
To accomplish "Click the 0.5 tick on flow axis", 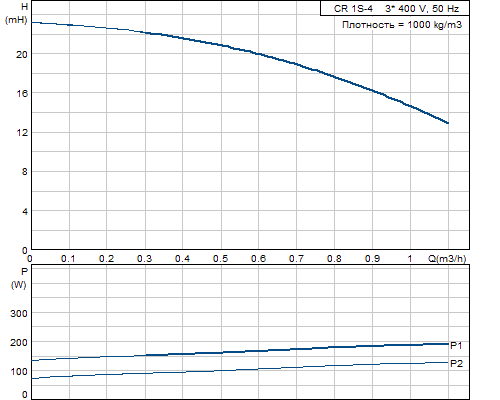I will [x=220, y=259].
